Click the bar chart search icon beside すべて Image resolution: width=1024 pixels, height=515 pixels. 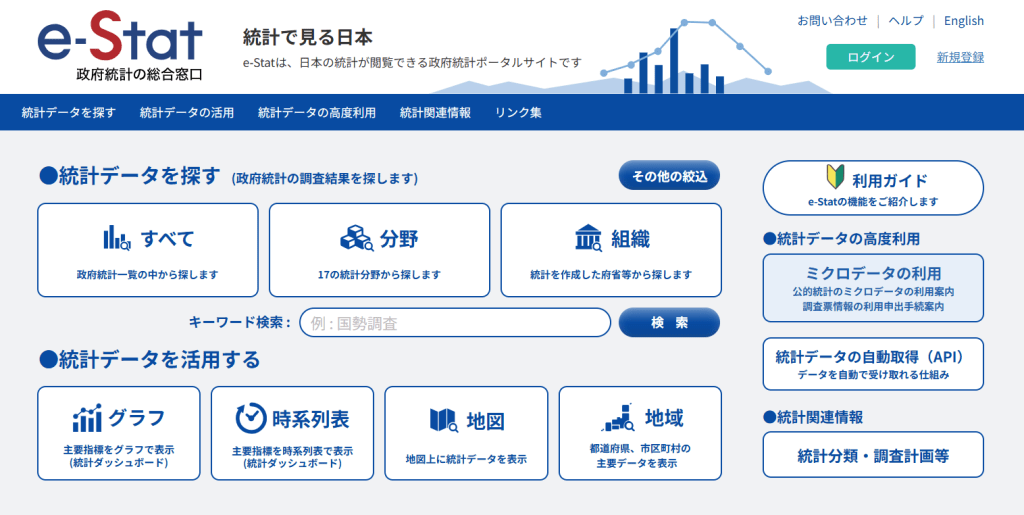(x=117, y=238)
